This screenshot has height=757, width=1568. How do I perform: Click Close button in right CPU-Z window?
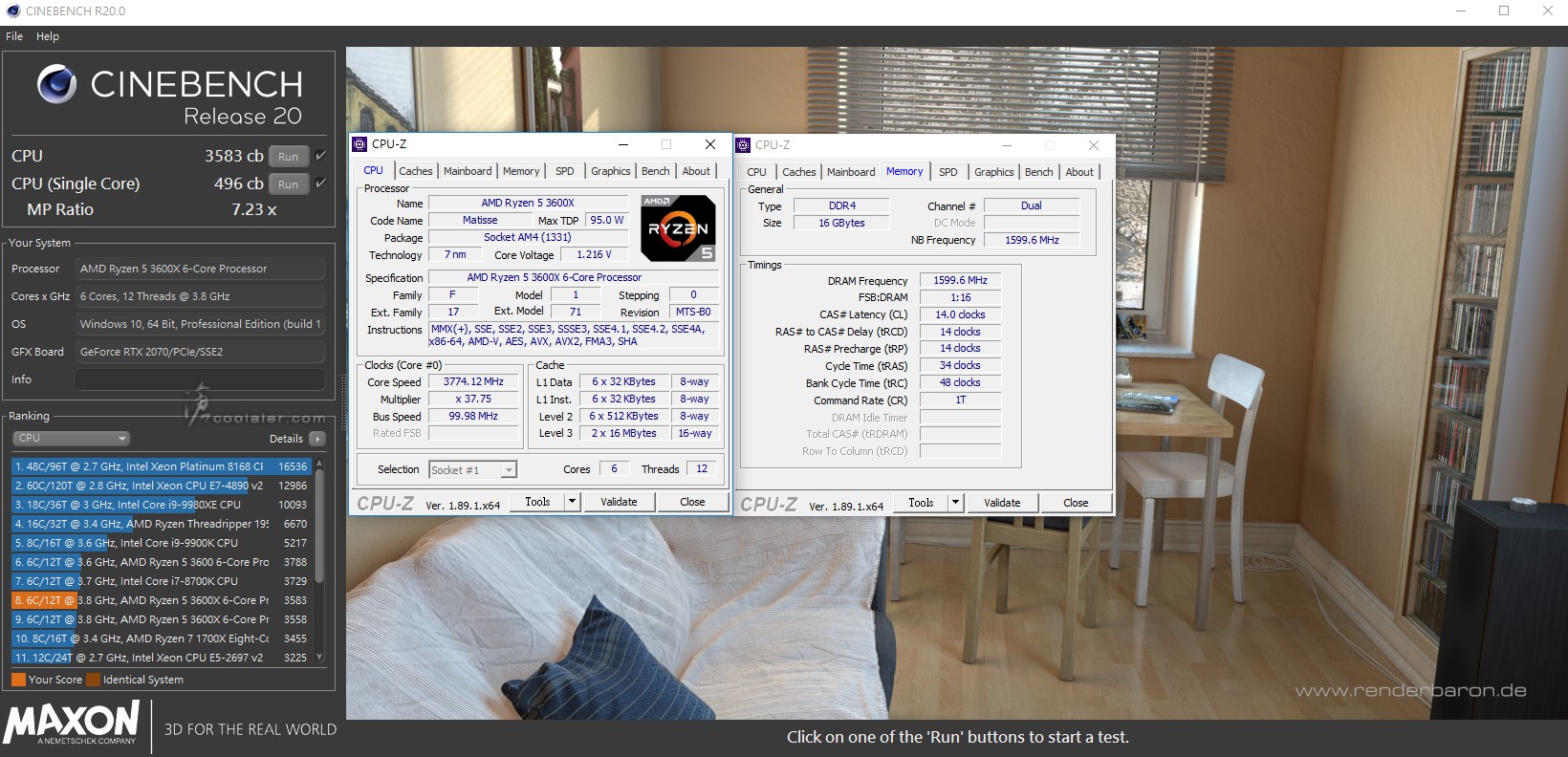(x=1076, y=503)
